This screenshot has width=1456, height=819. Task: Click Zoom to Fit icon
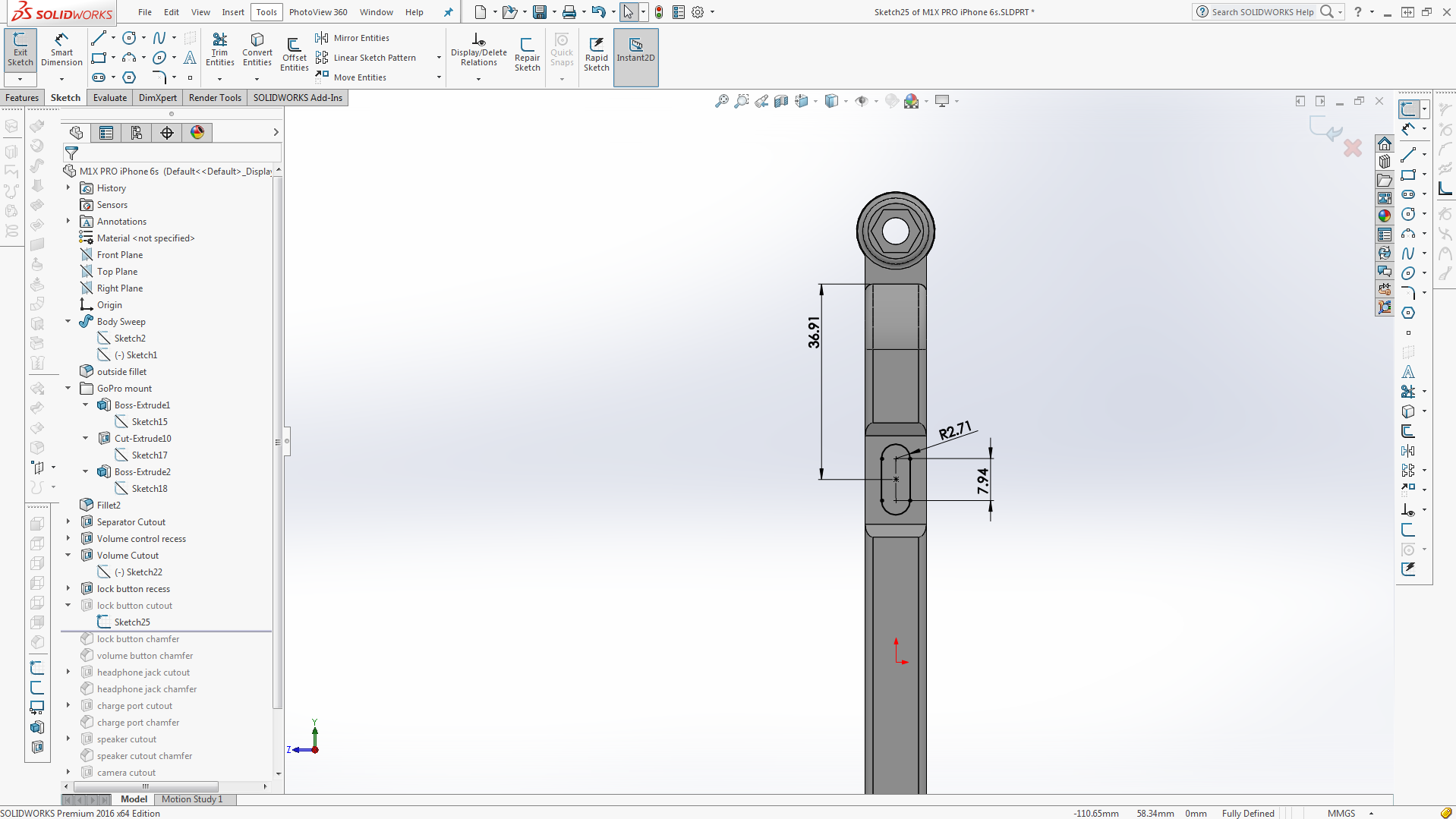click(722, 101)
